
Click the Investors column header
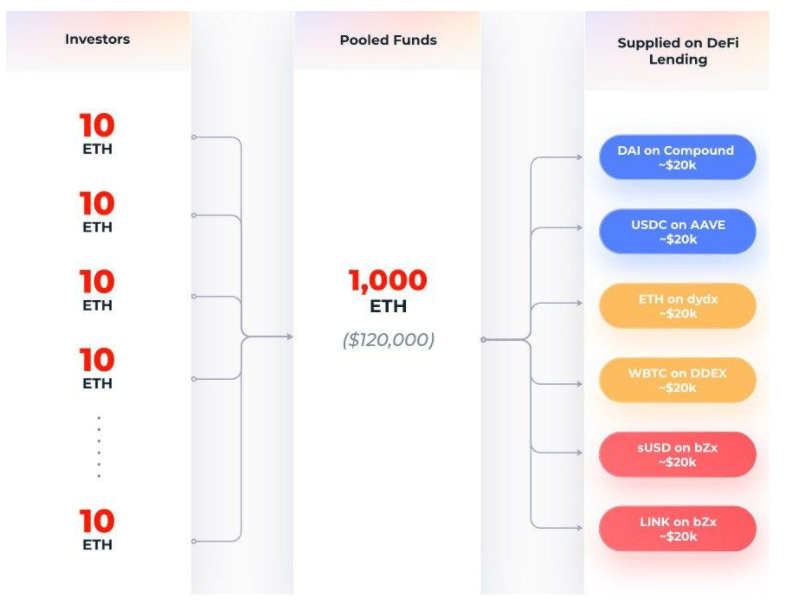click(x=97, y=40)
